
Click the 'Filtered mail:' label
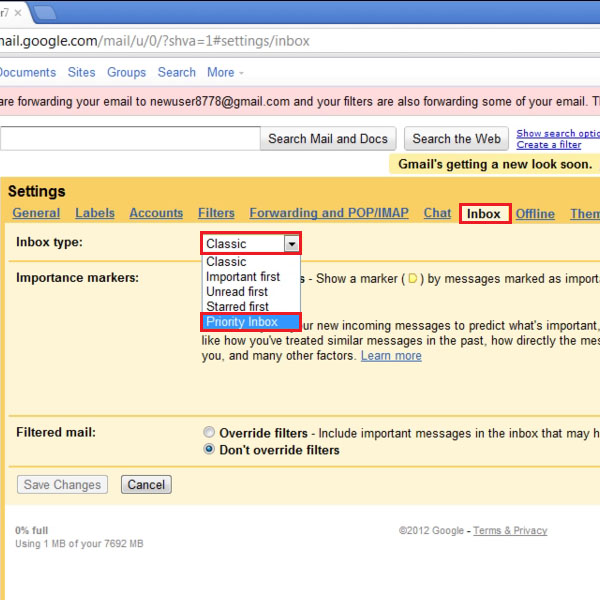[x=56, y=432]
